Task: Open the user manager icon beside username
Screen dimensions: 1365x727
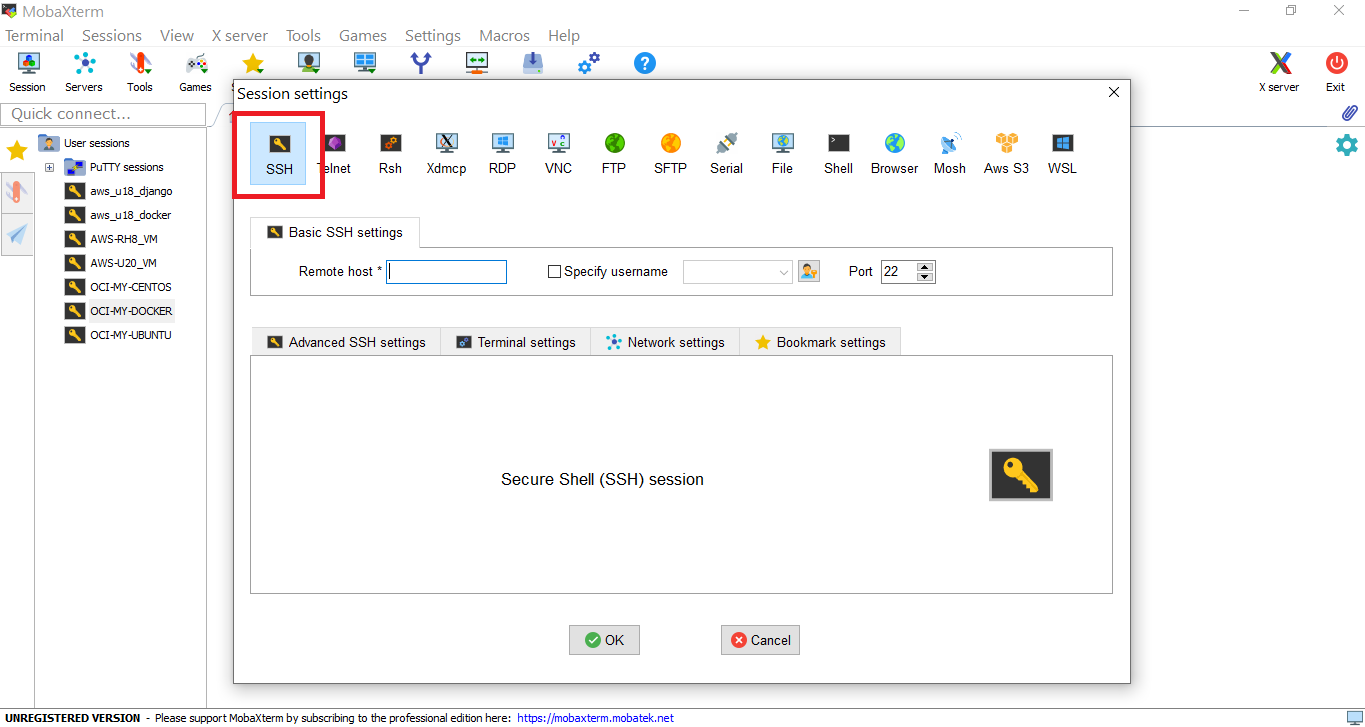Action: 809,271
